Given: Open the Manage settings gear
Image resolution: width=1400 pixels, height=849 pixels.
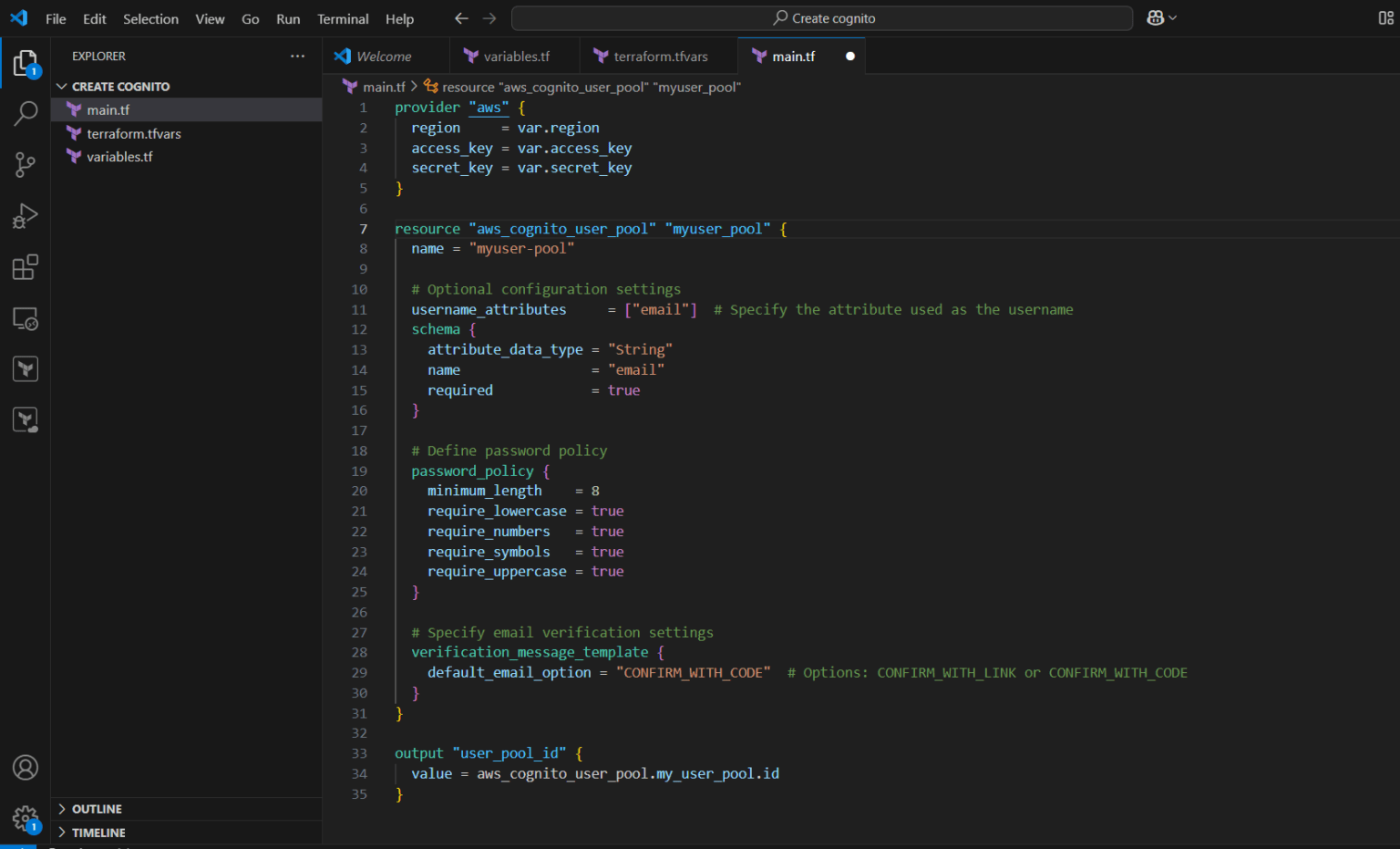Looking at the screenshot, I should pos(26,819).
